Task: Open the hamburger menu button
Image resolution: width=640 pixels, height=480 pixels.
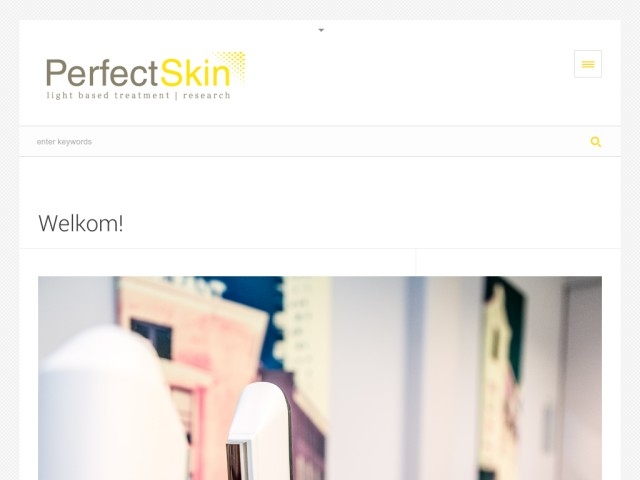Action: 587,64
